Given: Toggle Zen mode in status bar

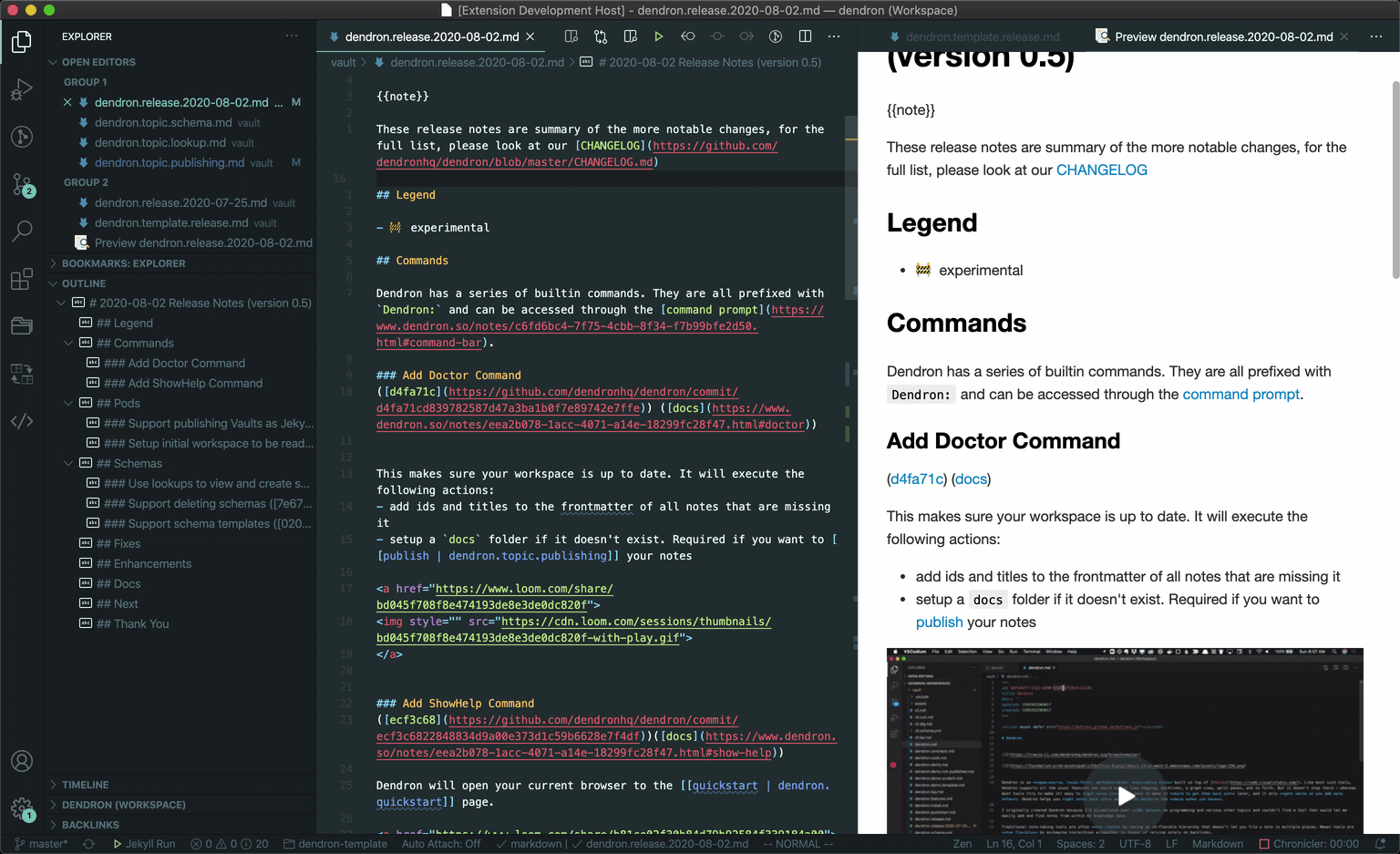Looking at the screenshot, I should (962, 844).
